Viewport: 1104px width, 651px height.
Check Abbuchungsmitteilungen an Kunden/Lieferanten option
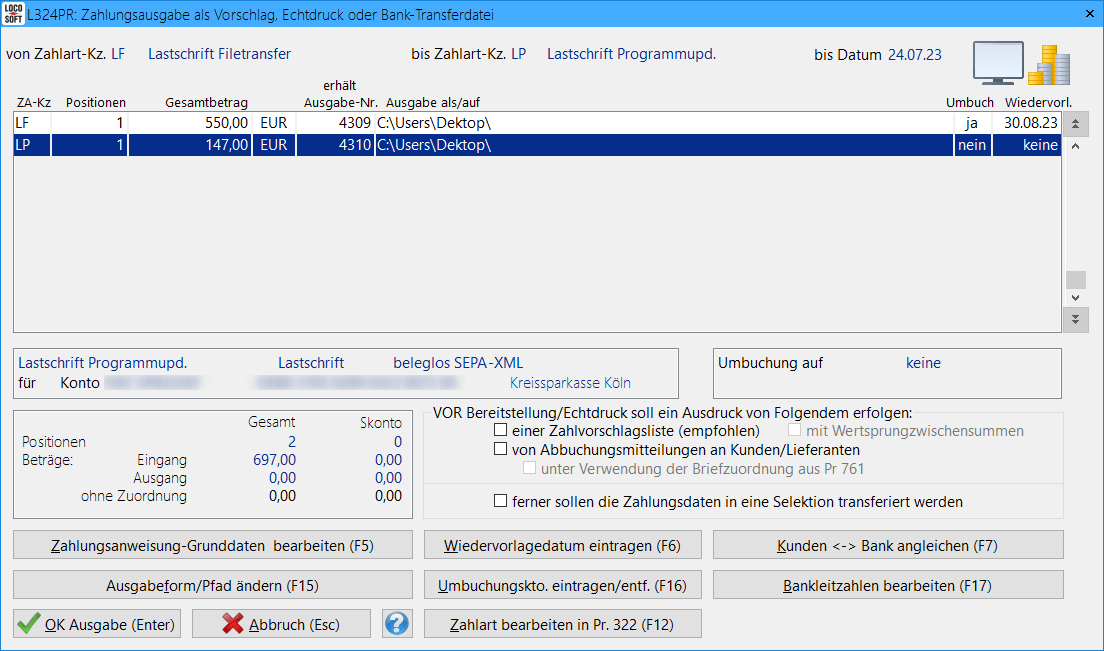(x=501, y=450)
